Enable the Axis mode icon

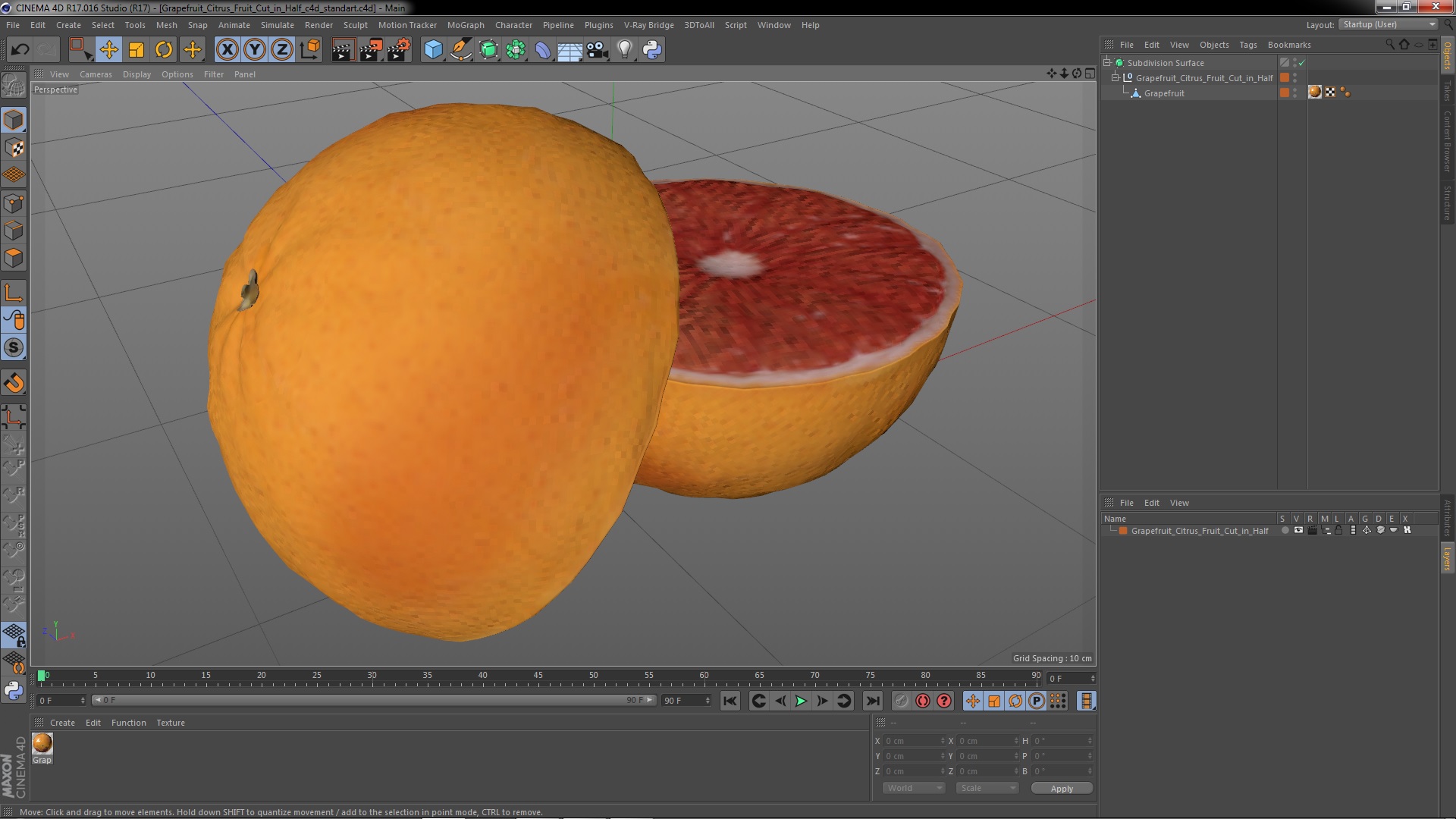pos(14,293)
